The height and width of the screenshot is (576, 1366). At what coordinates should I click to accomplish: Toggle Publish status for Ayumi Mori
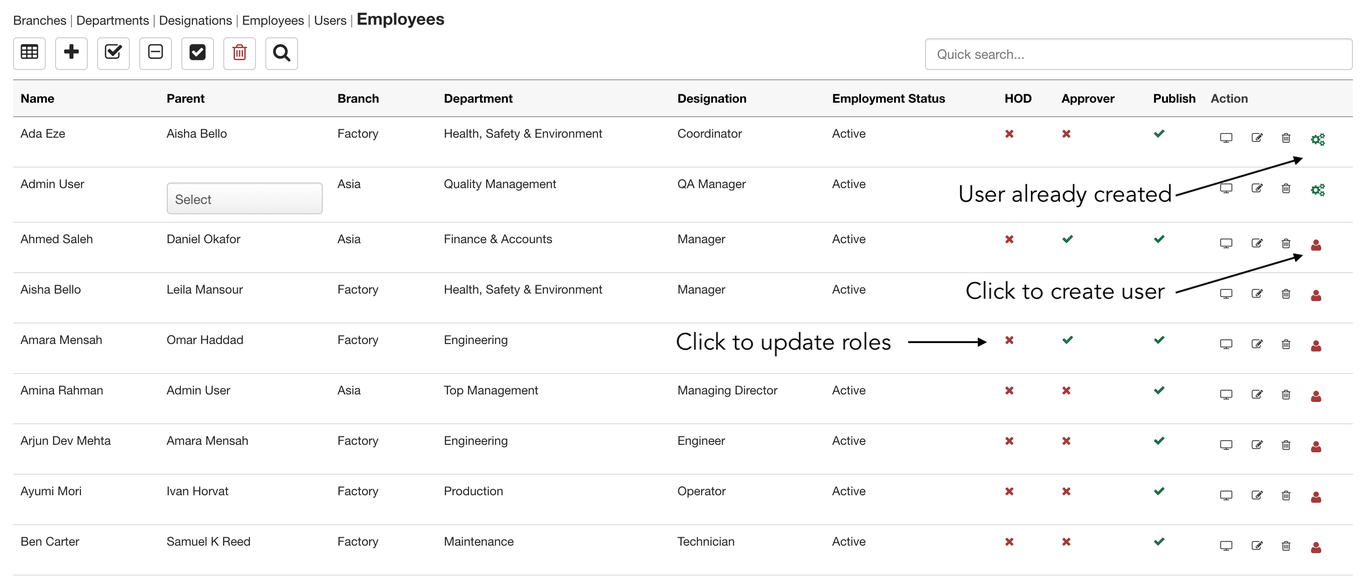[x=1159, y=491]
